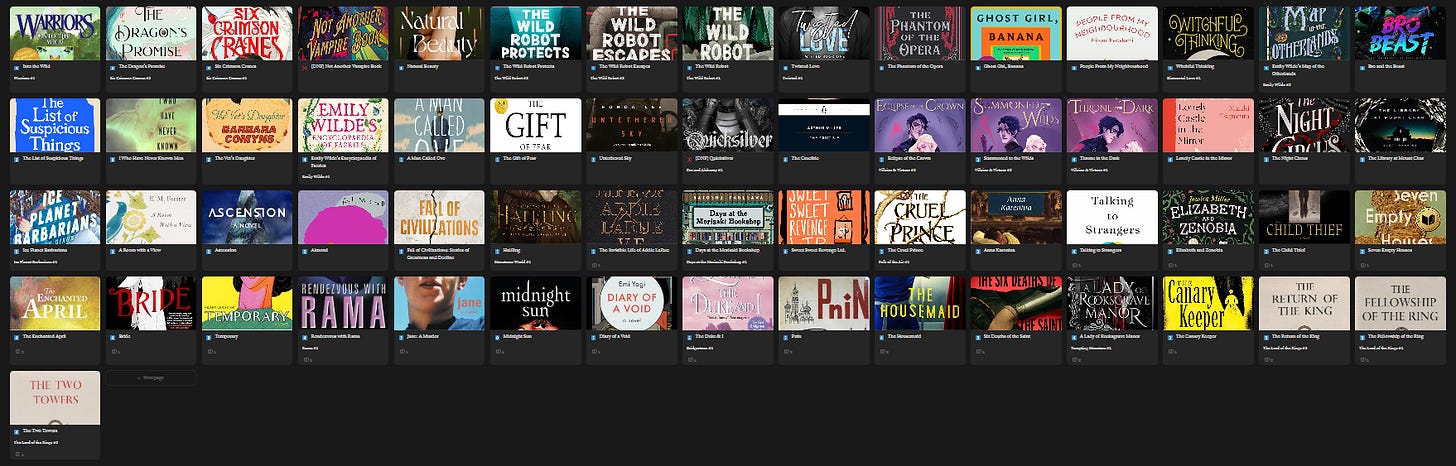The width and height of the screenshot is (1456, 466).
Task: Click the icon beside the Almond title
Action: (304, 251)
